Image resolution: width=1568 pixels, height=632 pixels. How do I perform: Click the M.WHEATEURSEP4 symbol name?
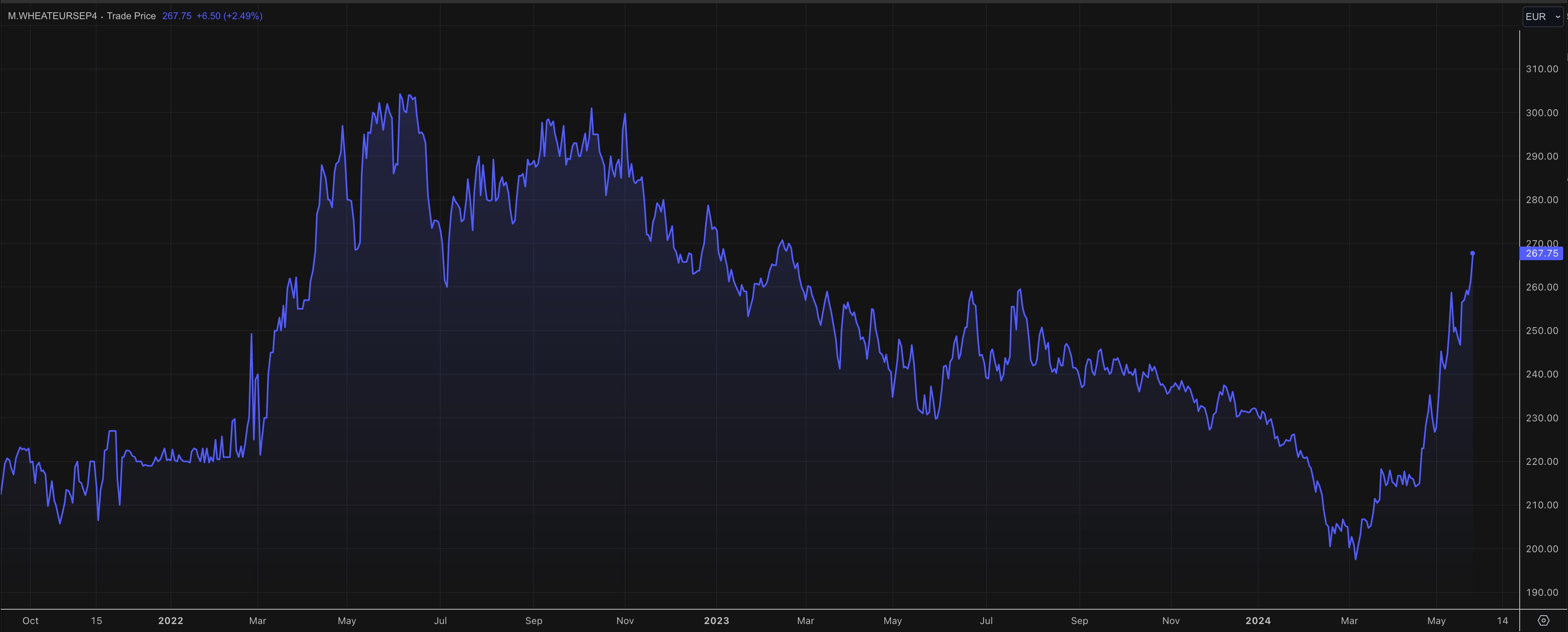coord(52,16)
